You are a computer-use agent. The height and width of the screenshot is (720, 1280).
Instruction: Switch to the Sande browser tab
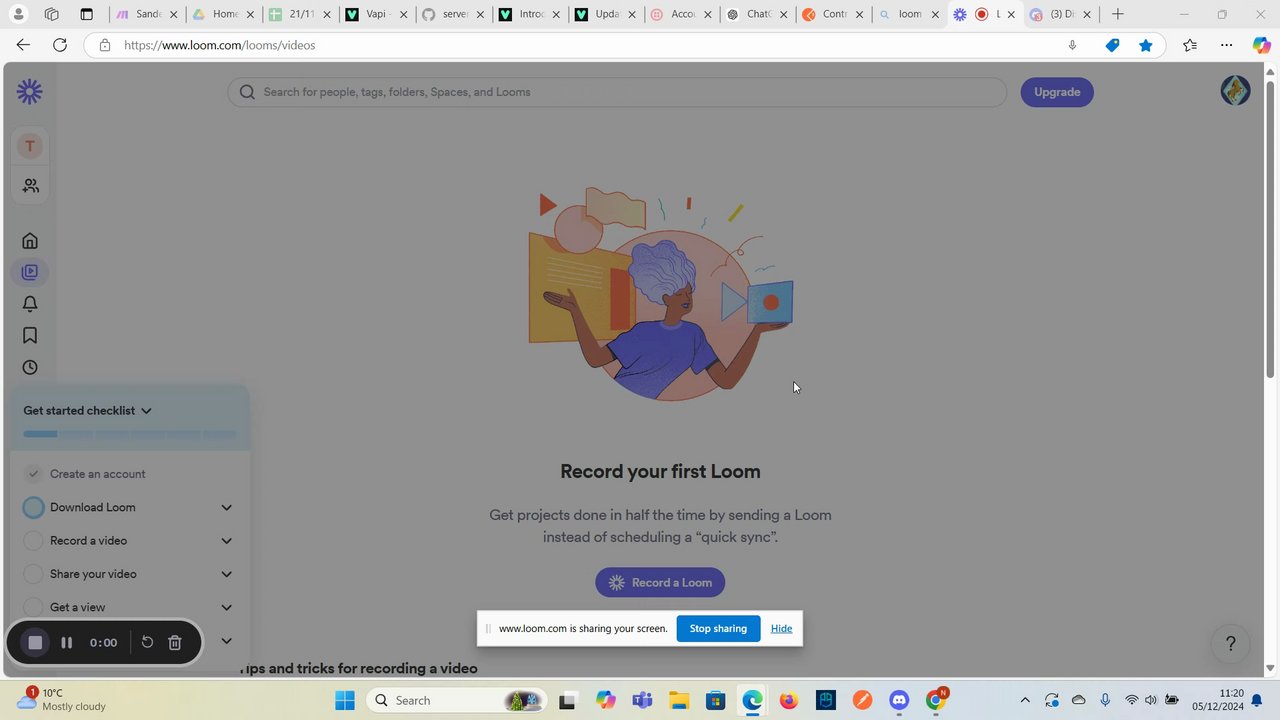tap(147, 14)
